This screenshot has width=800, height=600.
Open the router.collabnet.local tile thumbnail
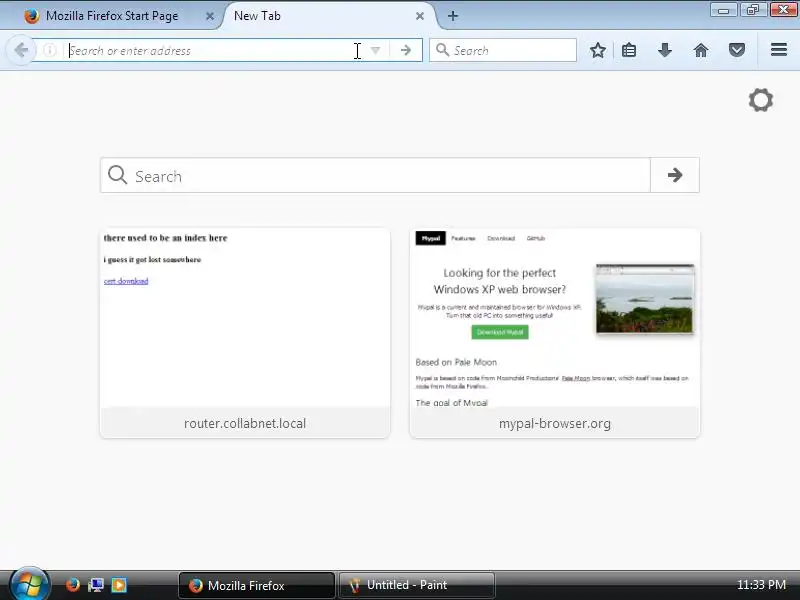tap(245, 318)
